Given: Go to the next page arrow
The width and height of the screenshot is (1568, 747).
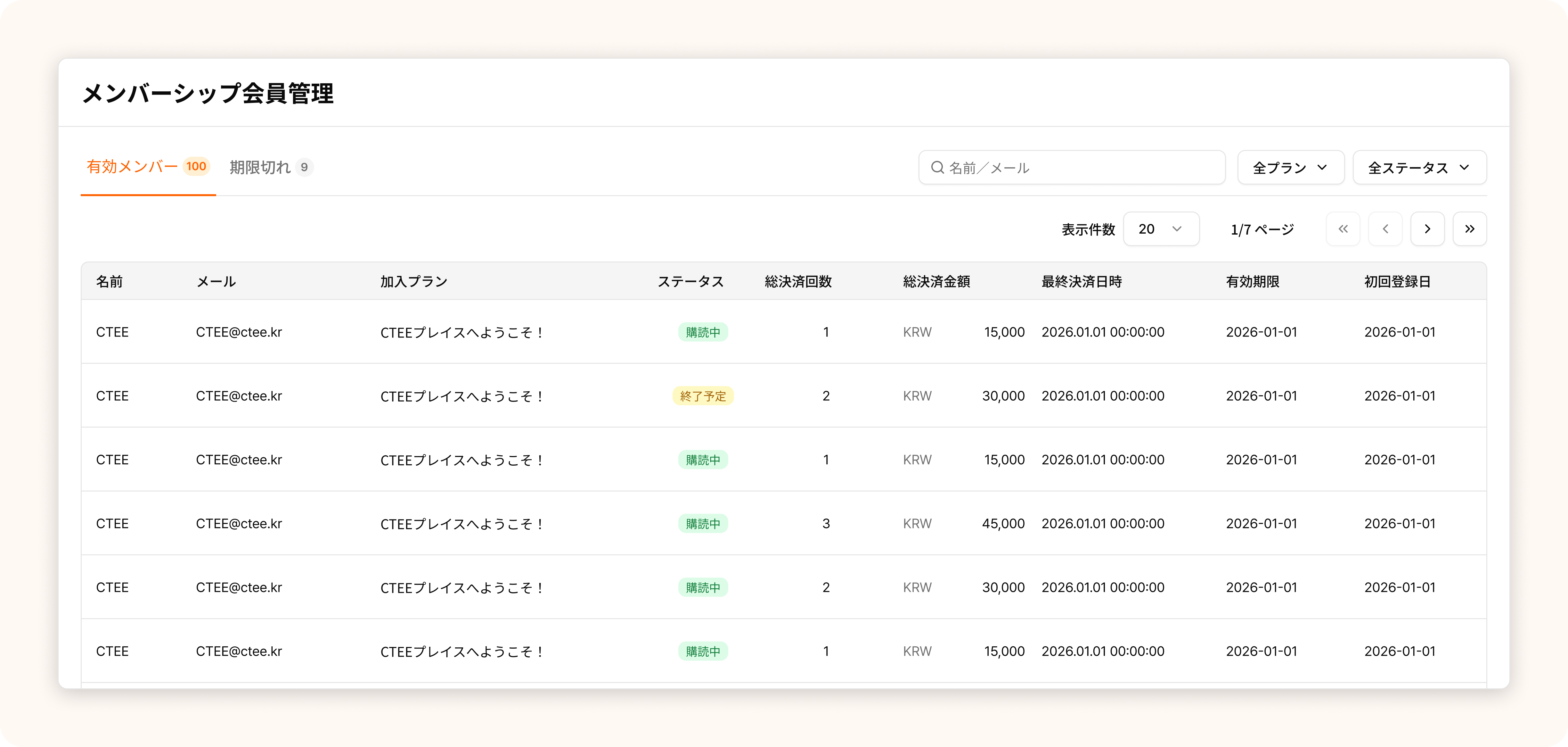Looking at the screenshot, I should (x=1427, y=229).
